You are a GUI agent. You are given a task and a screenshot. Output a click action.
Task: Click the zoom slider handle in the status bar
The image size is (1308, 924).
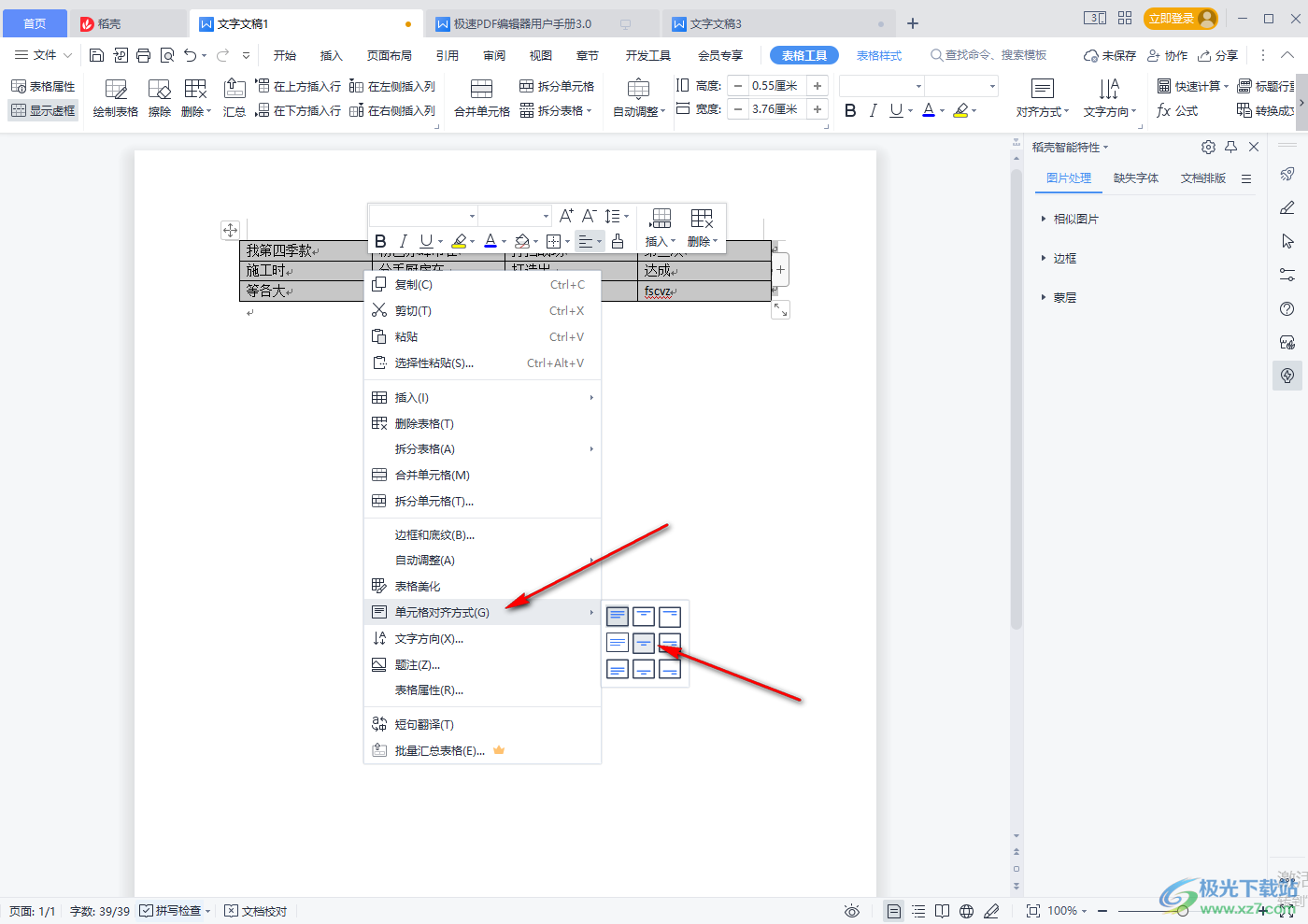tap(1183, 911)
